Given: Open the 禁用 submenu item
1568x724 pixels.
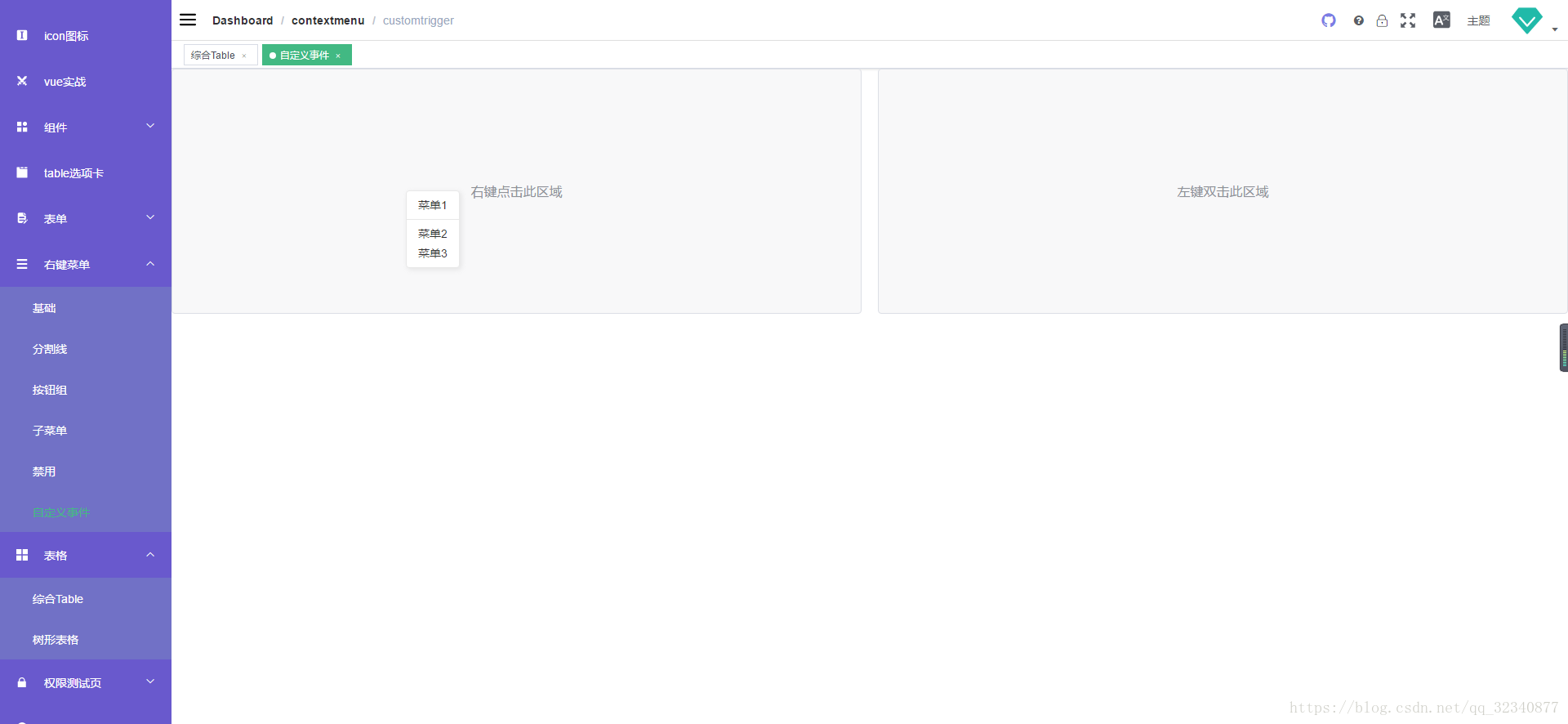Looking at the screenshot, I should 86,471.
